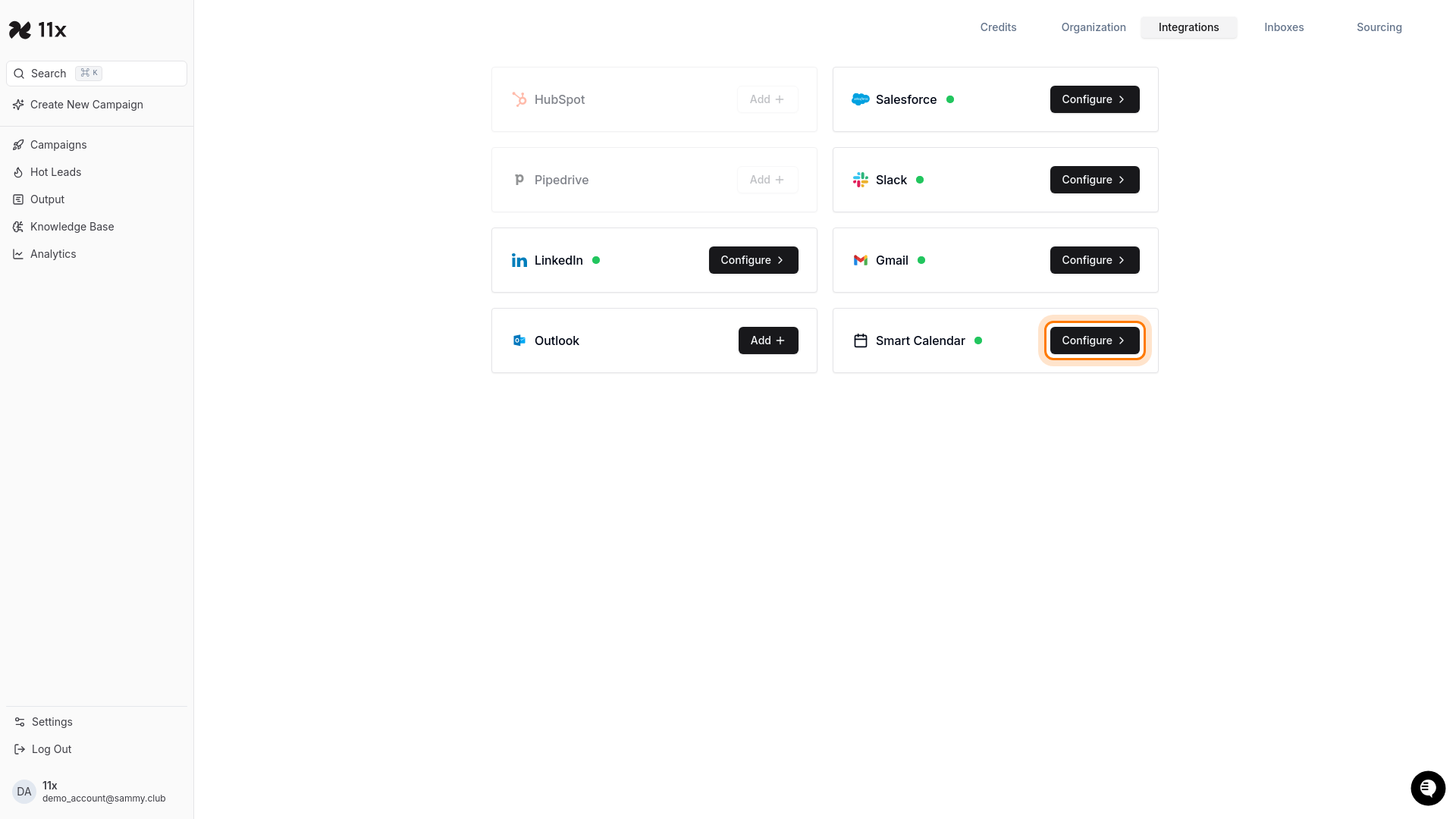Click the Slack logo icon

(861, 180)
